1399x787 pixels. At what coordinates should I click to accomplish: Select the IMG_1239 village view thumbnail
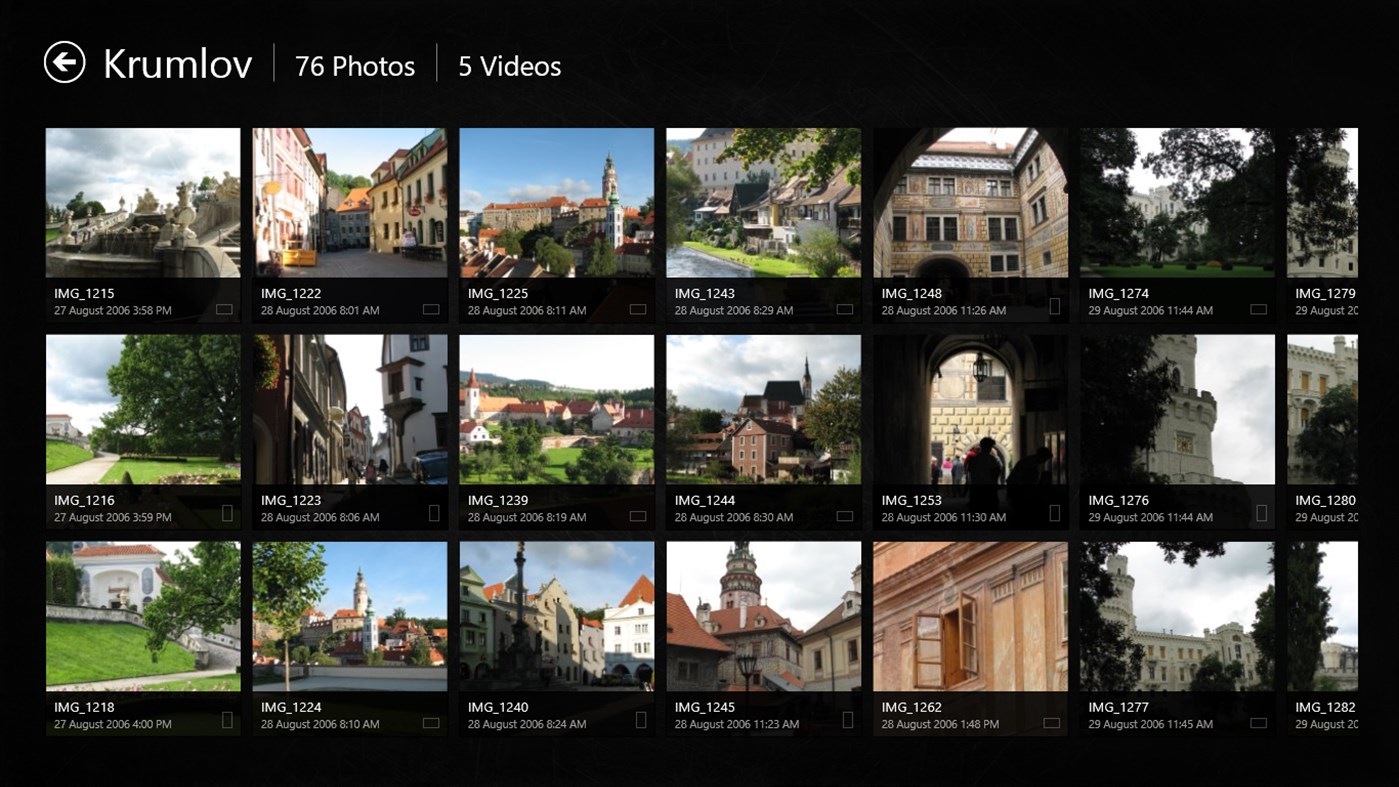click(556, 409)
